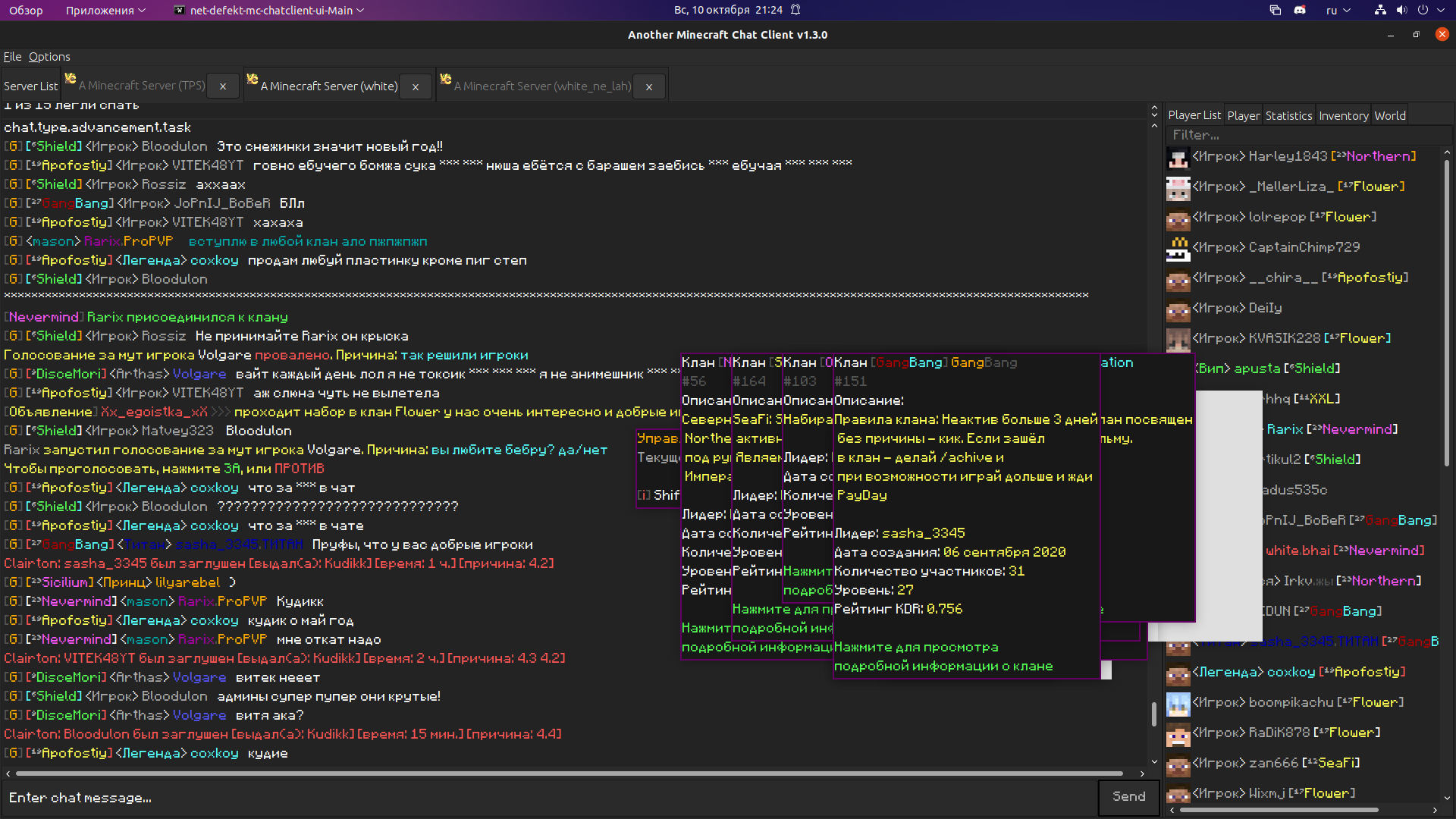Click the chat horizontal scrollbar
Image resolution: width=1456 pixels, height=819 pixels.
[x=569, y=773]
